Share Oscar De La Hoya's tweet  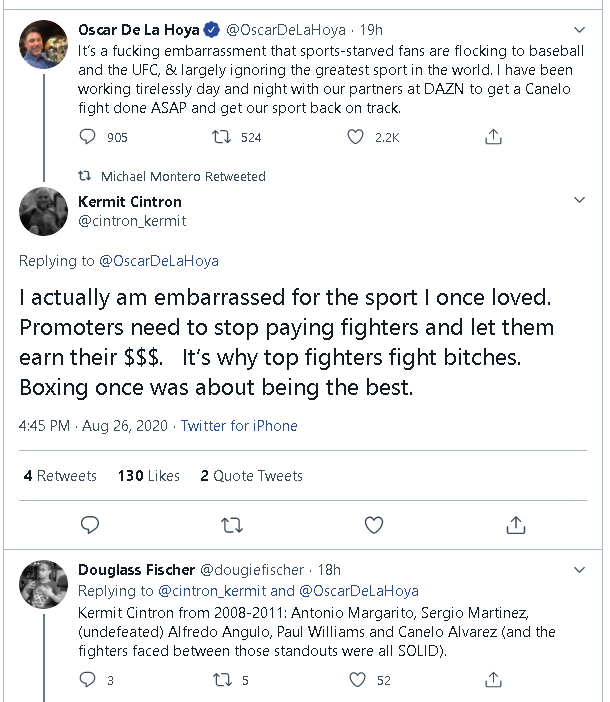(492, 138)
